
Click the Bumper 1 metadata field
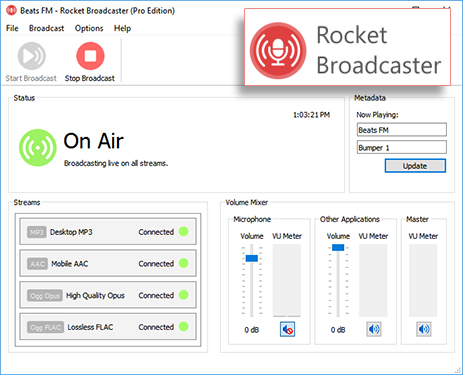[402, 147]
